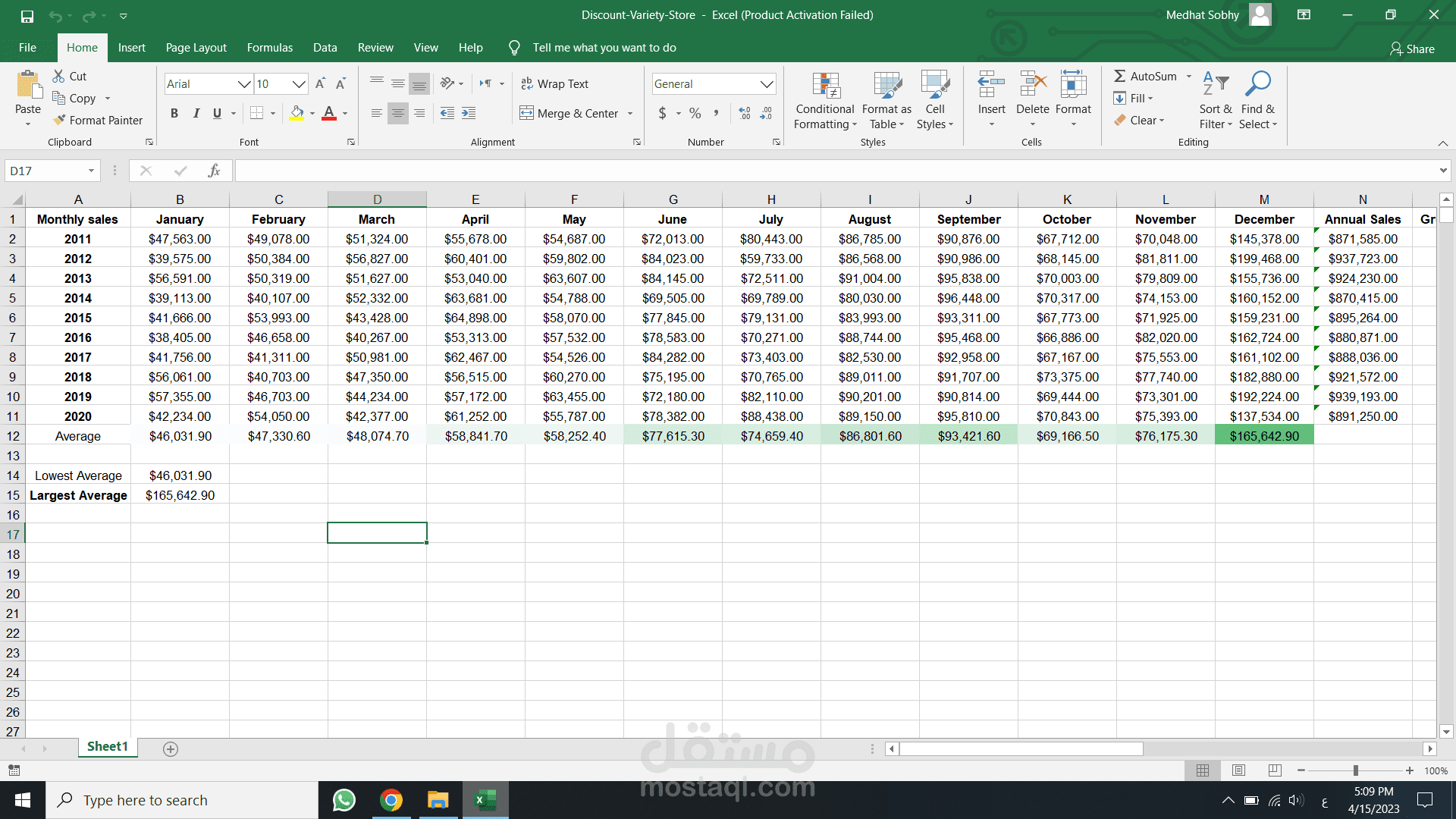Open the Formulas ribbon tab

(269, 48)
